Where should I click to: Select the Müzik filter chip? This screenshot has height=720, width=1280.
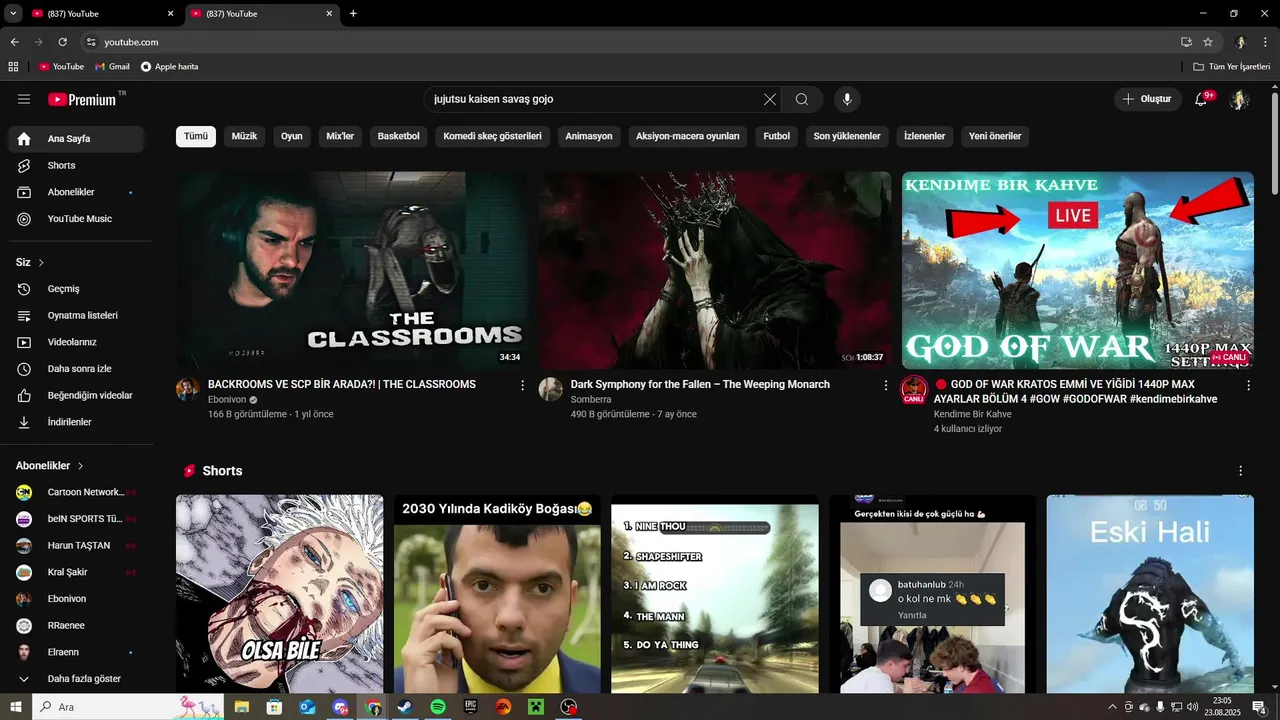pyautogui.click(x=245, y=136)
